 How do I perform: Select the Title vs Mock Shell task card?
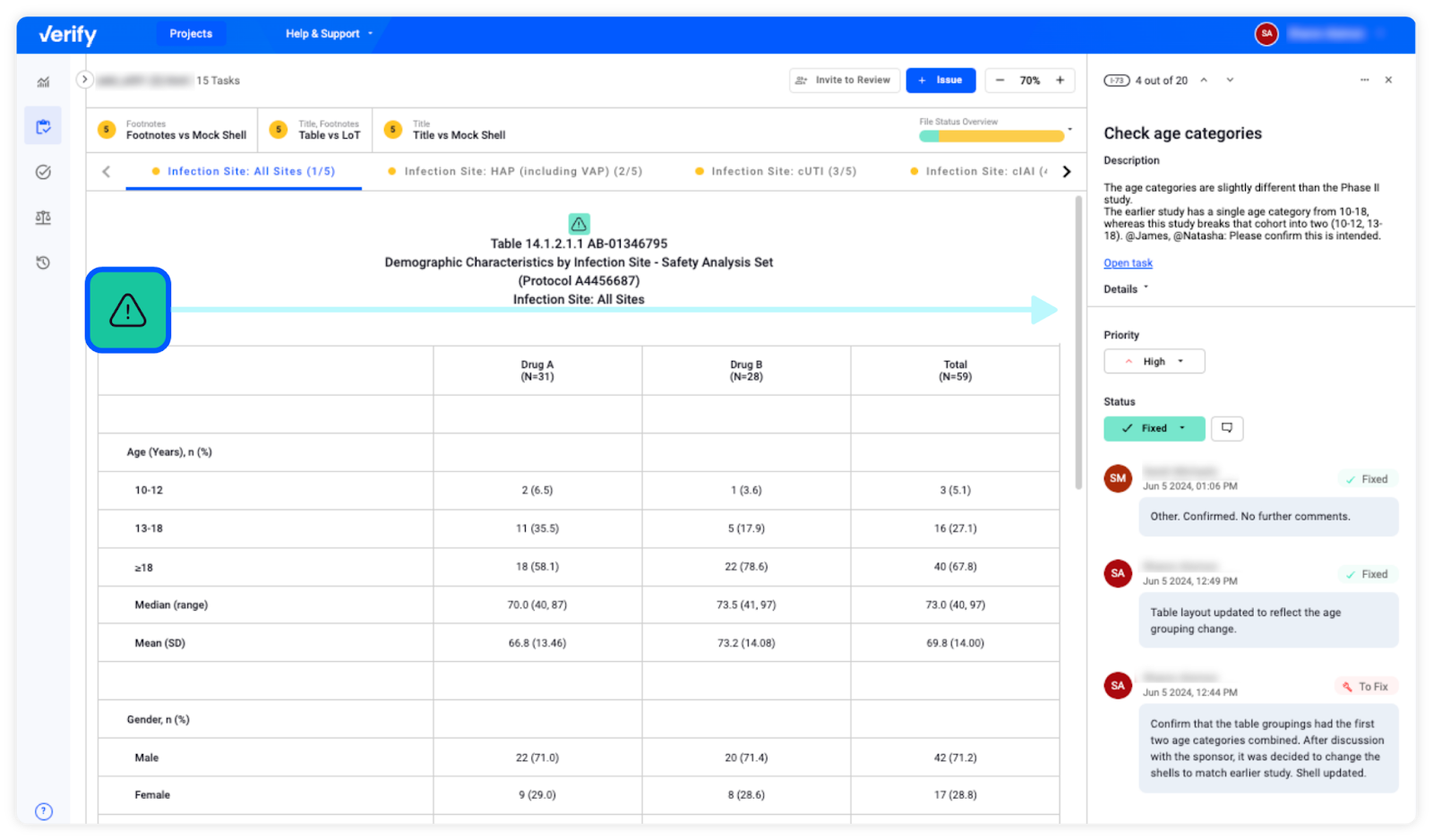(459, 130)
